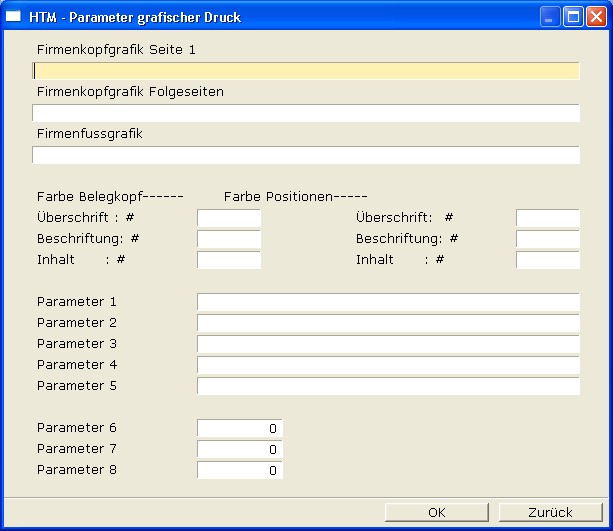Click Belegkopf Inhalt color field
The height and width of the screenshot is (531, 613).
coord(229,260)
